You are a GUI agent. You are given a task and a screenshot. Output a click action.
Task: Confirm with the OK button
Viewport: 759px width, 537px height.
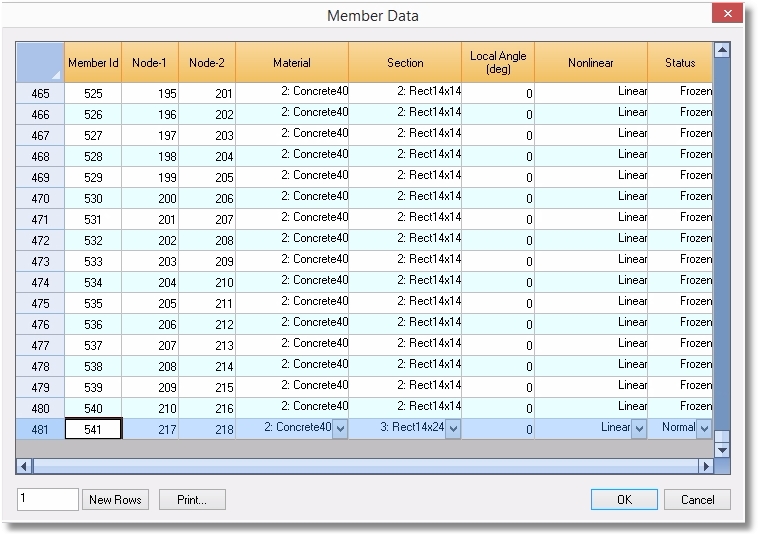pos(624,500)
